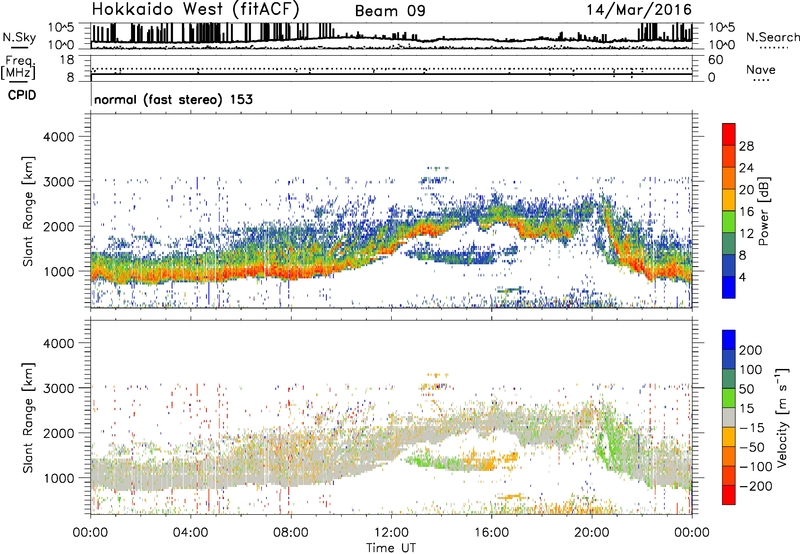The width and height of the screenshot is (800, 554).
Task: Click the '2000' tick on power panel
Action: point(58,226)
